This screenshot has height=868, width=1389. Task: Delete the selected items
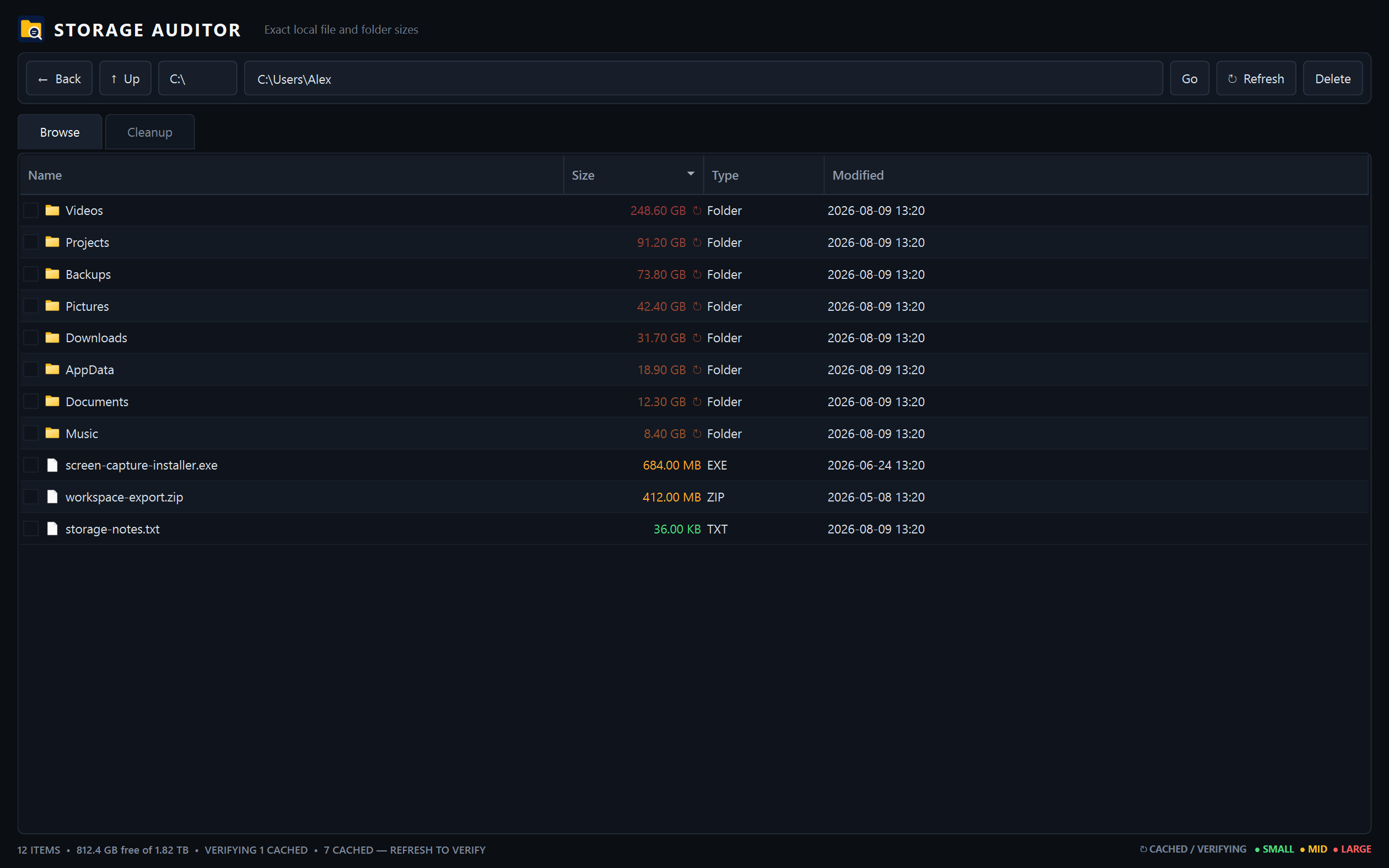point(1333,79)
